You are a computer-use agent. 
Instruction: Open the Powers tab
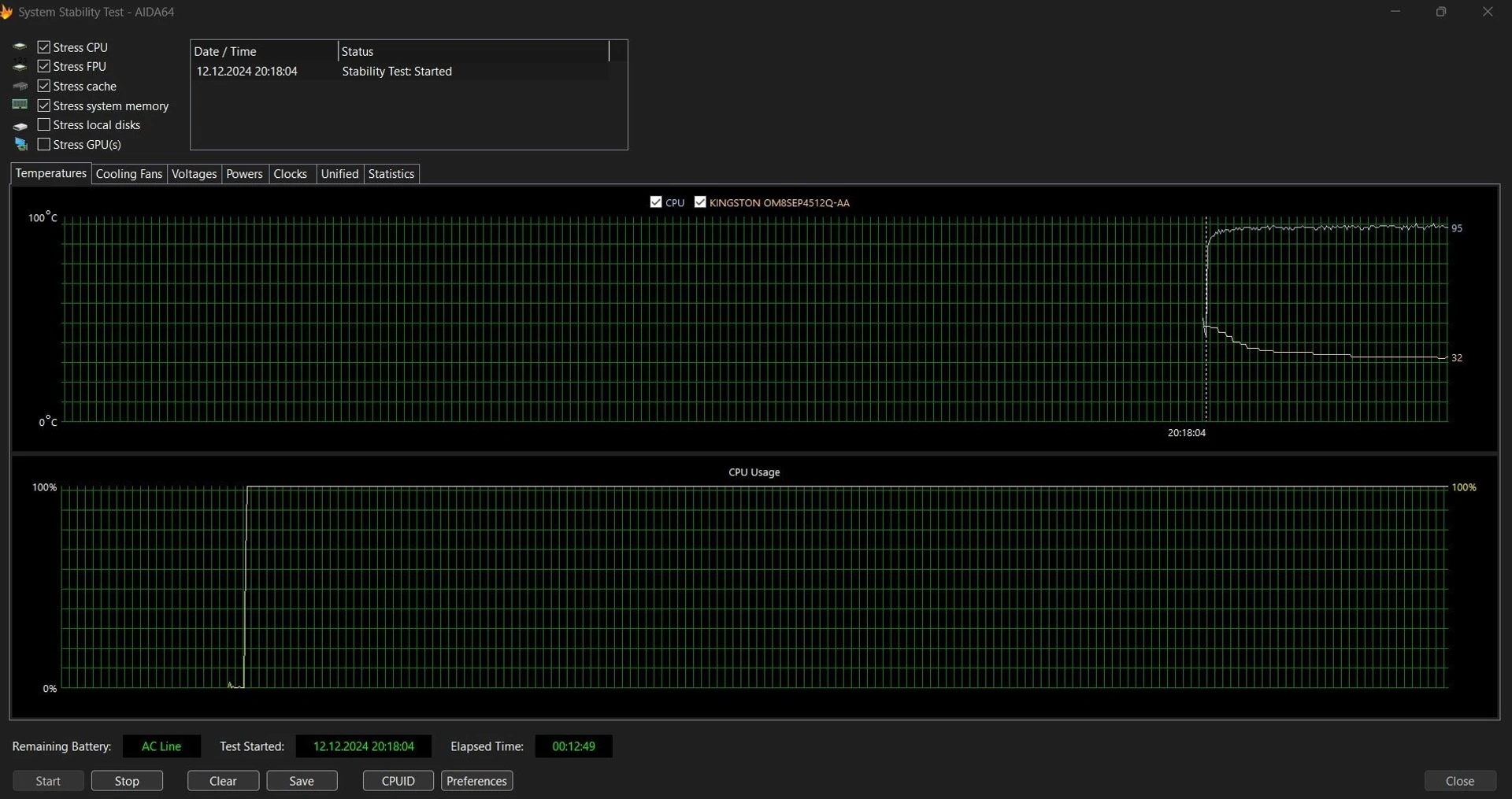[x=244, y=174]
